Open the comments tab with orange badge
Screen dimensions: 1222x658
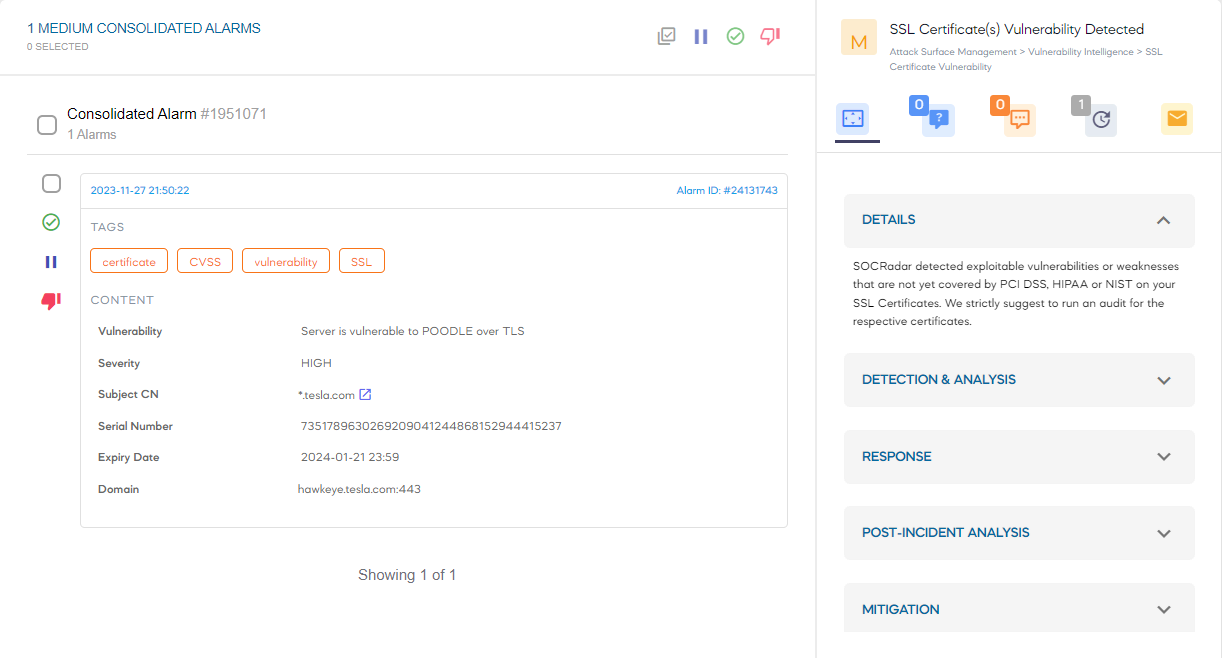1019,120
